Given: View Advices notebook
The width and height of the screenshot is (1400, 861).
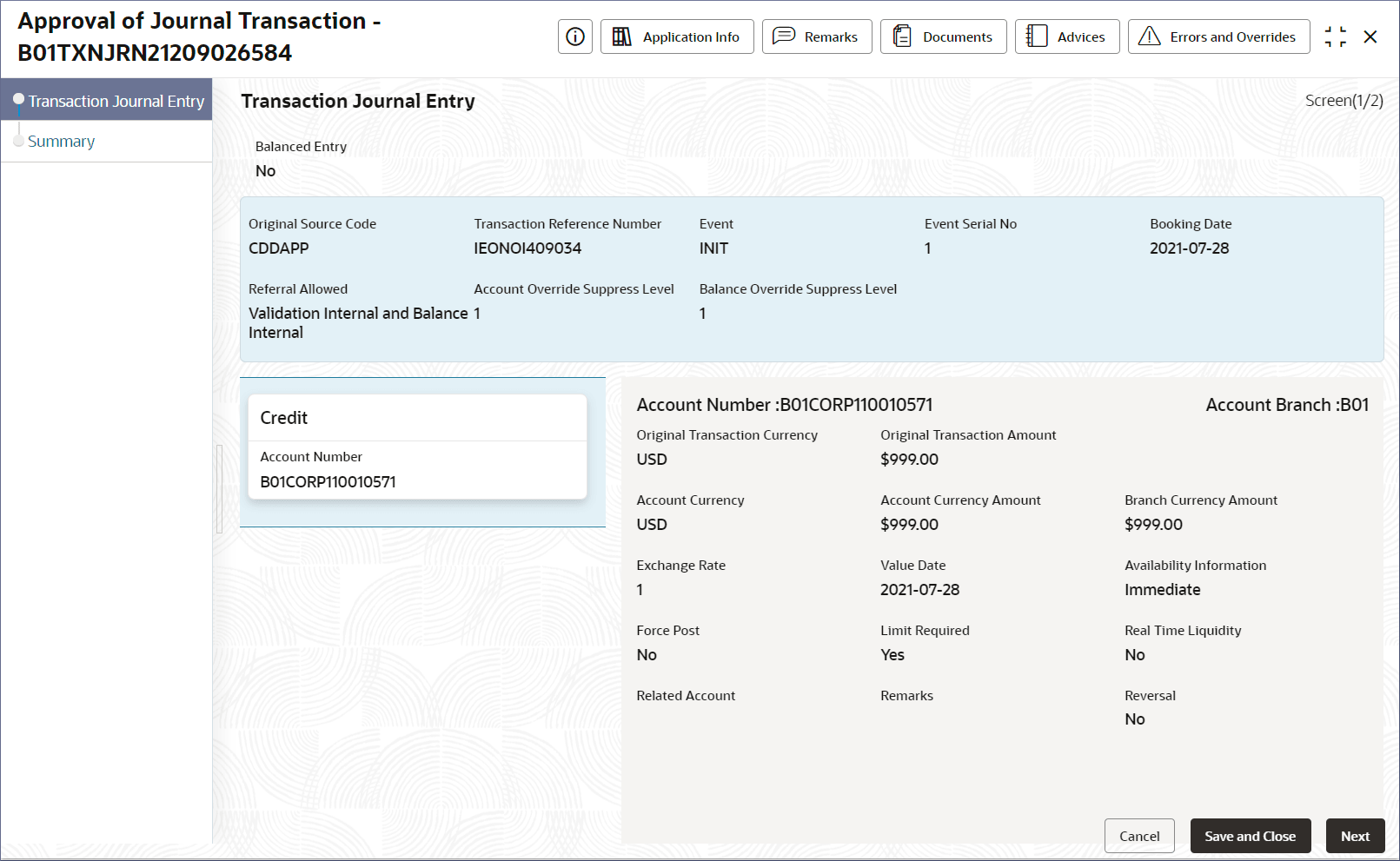Looking at the screenshot, I should tap(1066, 36).
